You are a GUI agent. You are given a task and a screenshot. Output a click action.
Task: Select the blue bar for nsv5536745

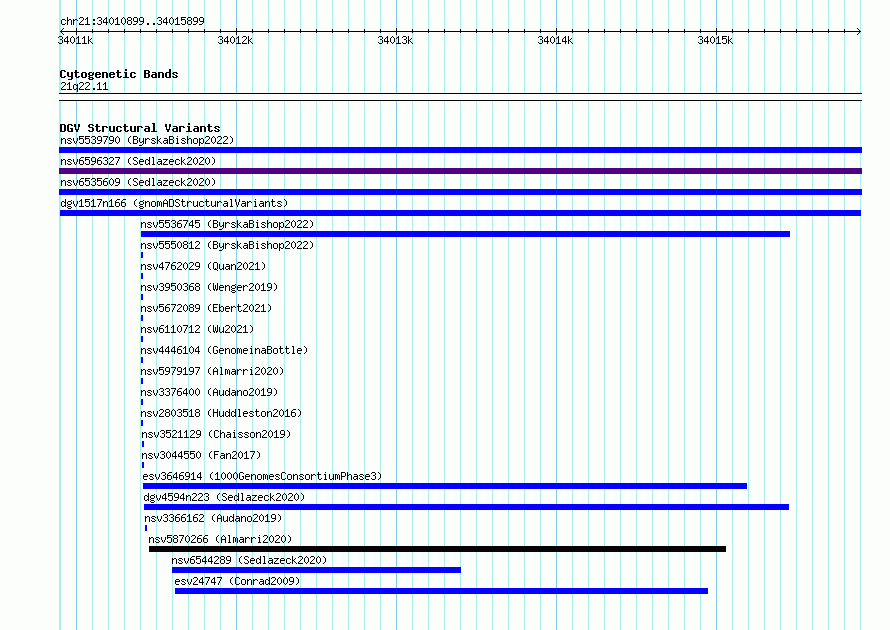[465, 234]
